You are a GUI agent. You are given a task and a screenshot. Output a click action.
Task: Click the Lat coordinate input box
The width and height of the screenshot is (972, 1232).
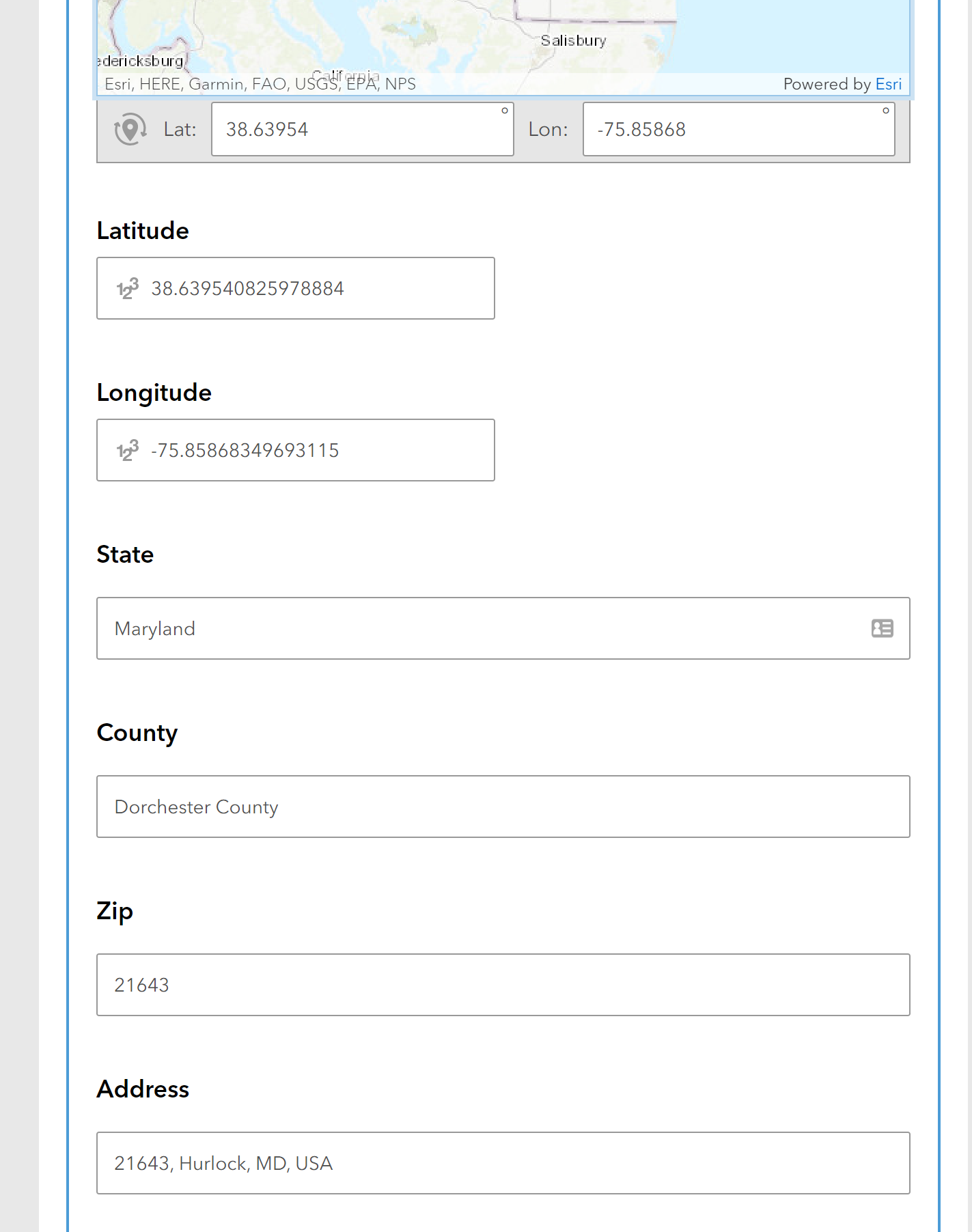pyautogui.click(x=363, y=129)
